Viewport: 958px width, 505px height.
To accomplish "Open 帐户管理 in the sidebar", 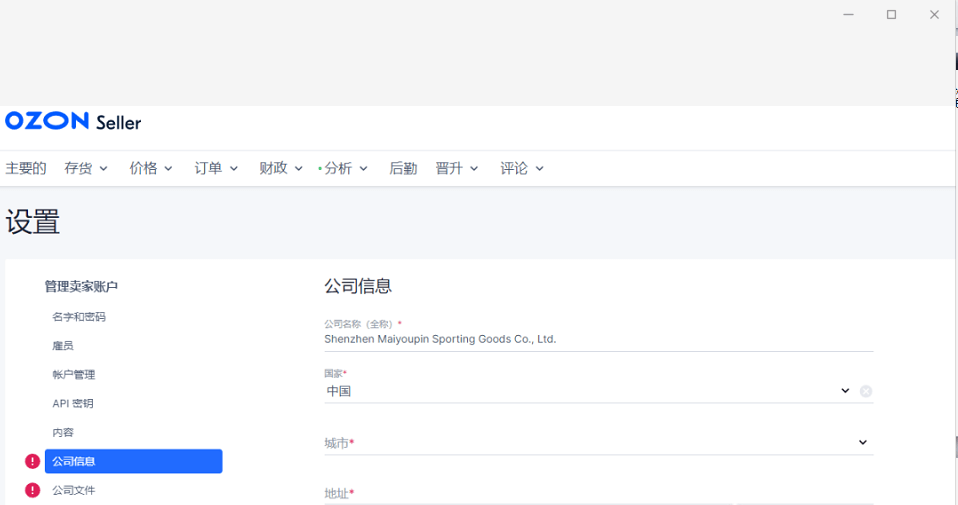I will coord(74,375).
